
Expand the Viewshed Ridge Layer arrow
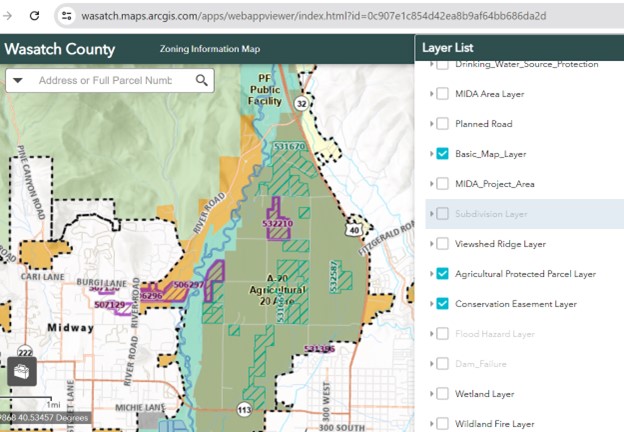431,244
